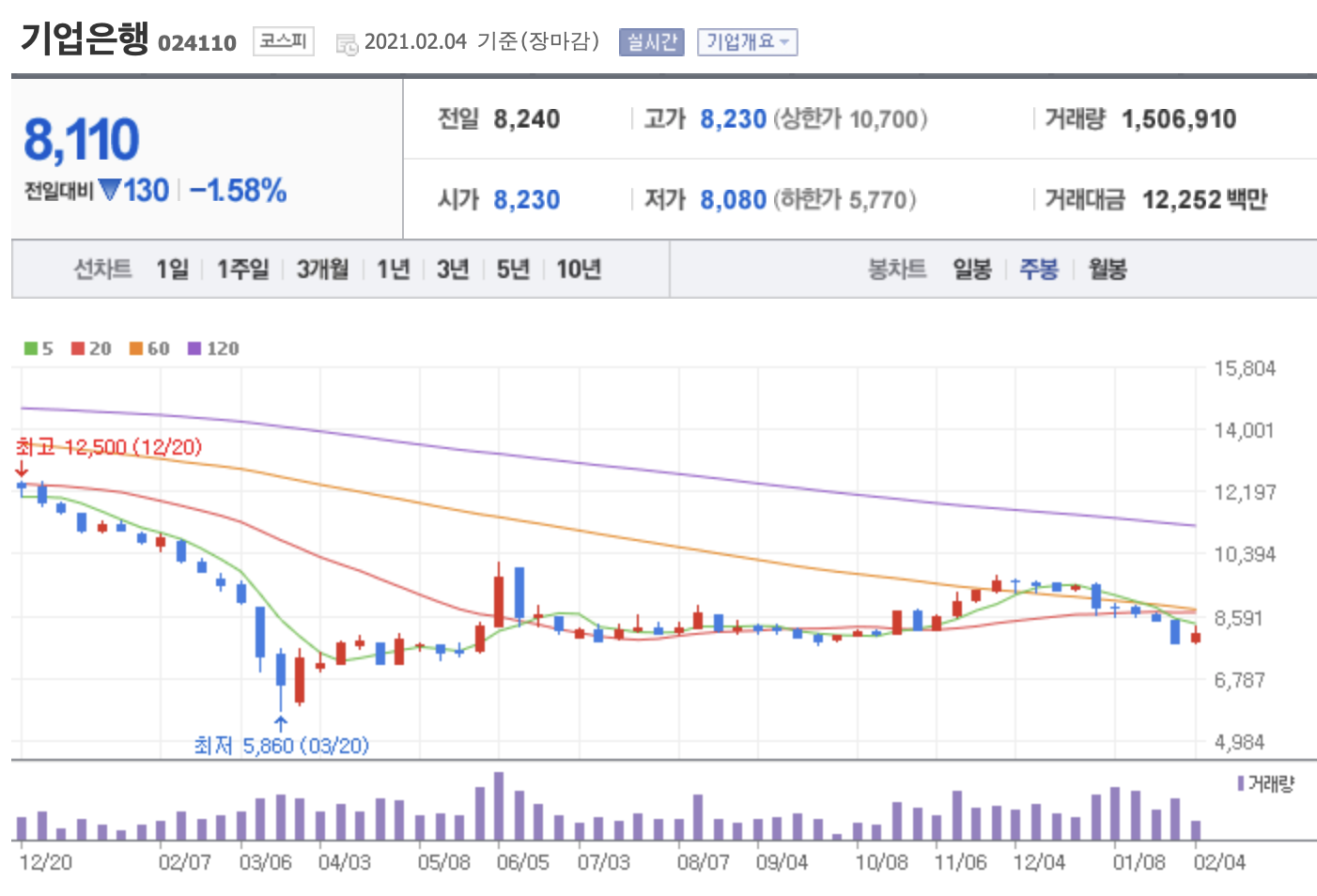Click the 10/08 date on the x-axis

click(x=881, y=862)
